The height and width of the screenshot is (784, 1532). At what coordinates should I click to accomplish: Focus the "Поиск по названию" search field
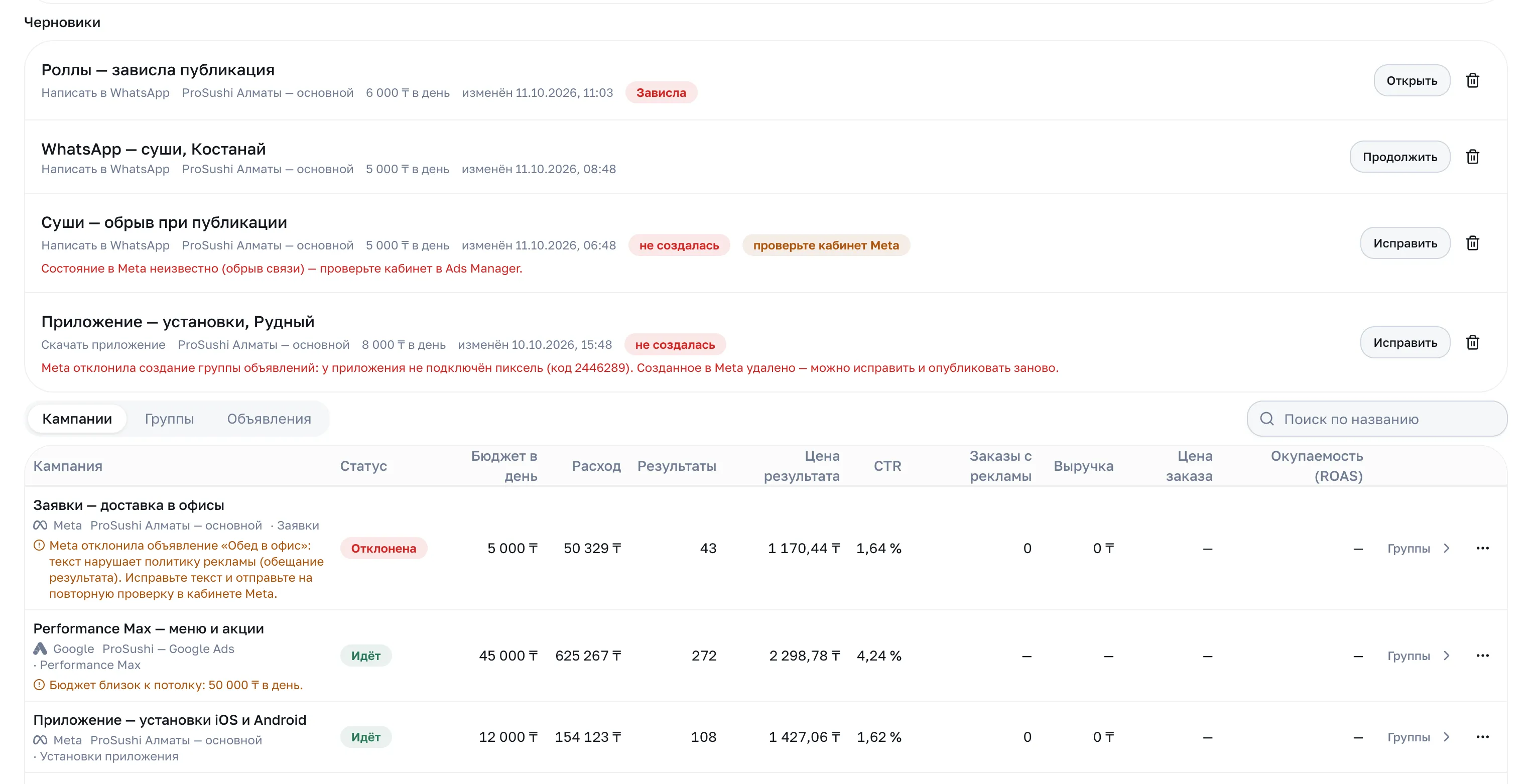tap(1377, 419)
